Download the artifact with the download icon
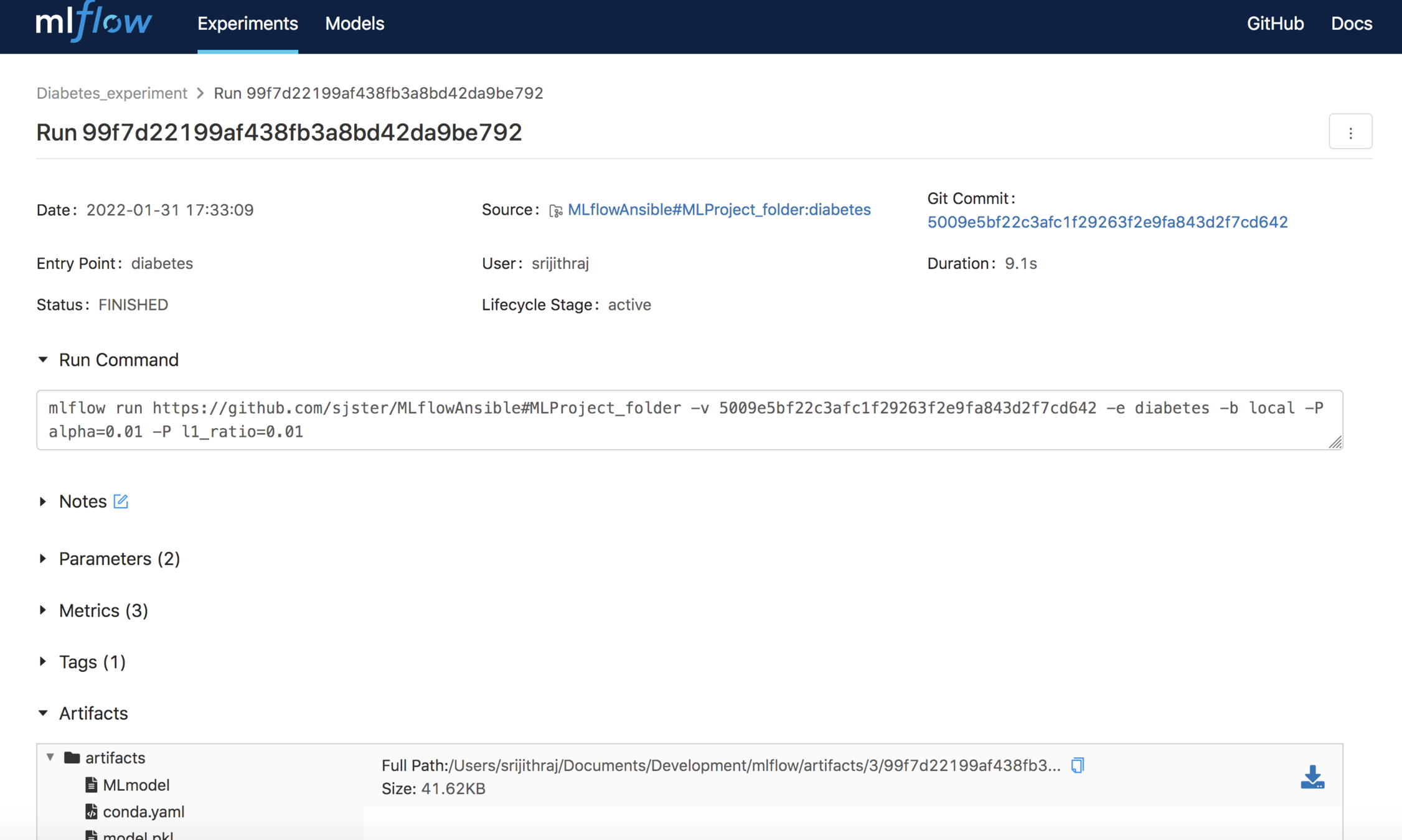Viewport: 1402px width, 840px height. pyautogui.click(x=1312, y=777)
